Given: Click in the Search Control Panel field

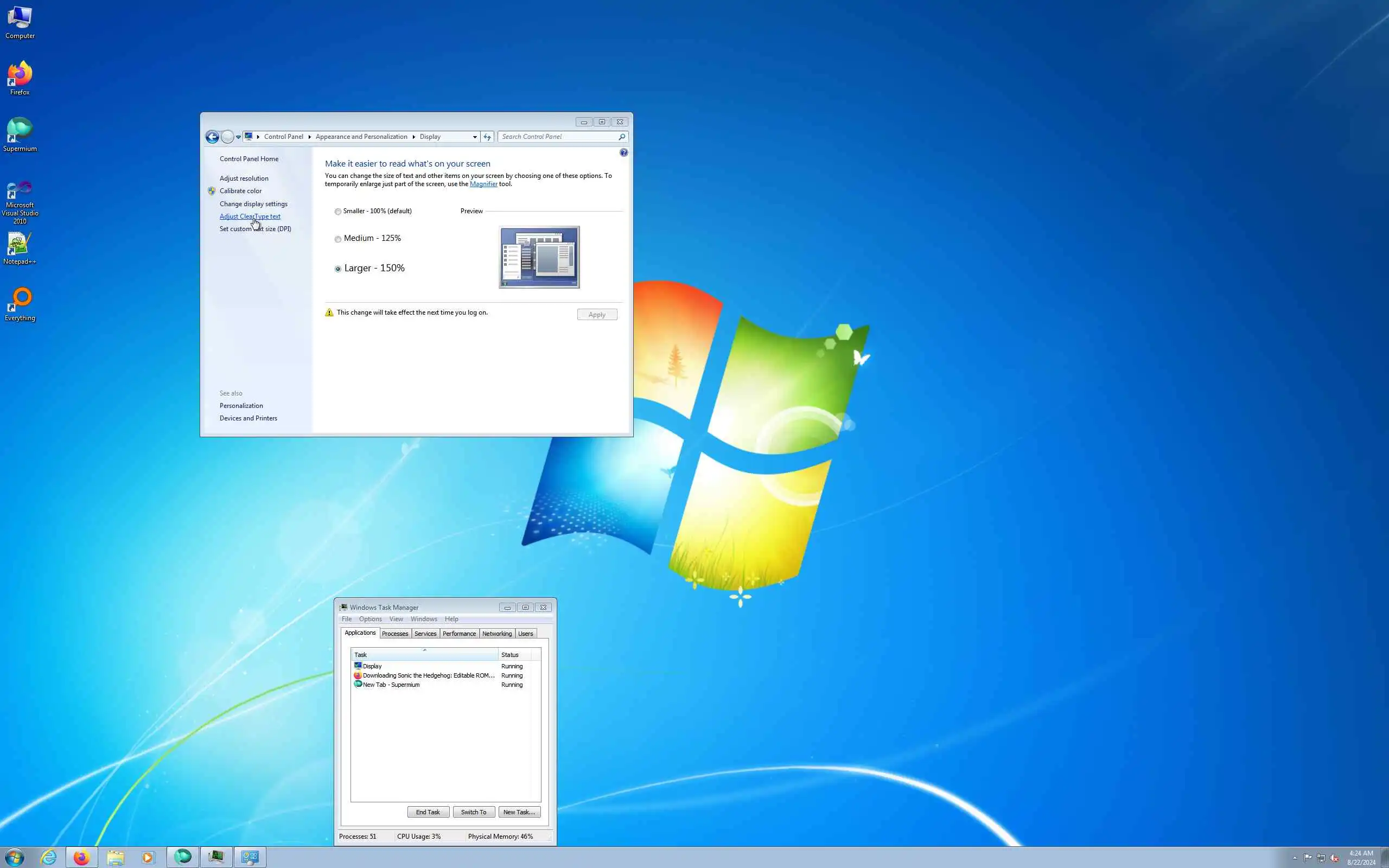Looking at the screenshot, I should 557,137.
